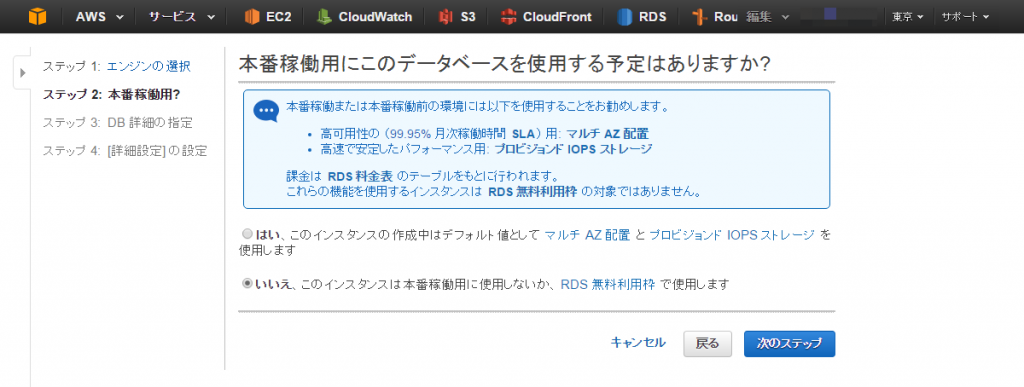Open the 東京 region dropdown
Viewport: 1024px width, 387px height.
pyautogui.click(x=908, y=17)
